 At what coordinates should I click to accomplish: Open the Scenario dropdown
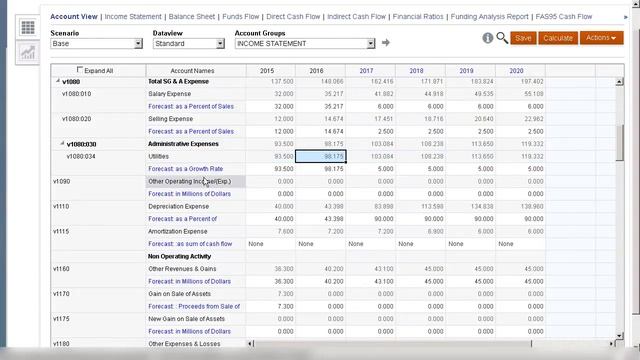click(96, 44)
